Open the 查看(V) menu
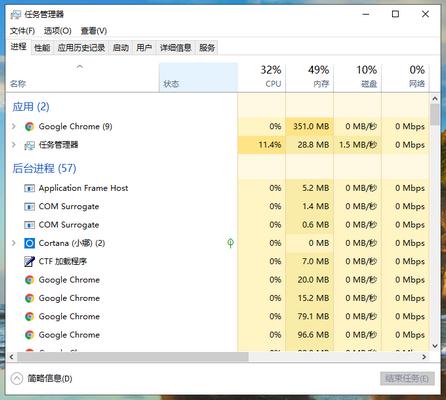The image size is (446, 400). coord(94,31)
